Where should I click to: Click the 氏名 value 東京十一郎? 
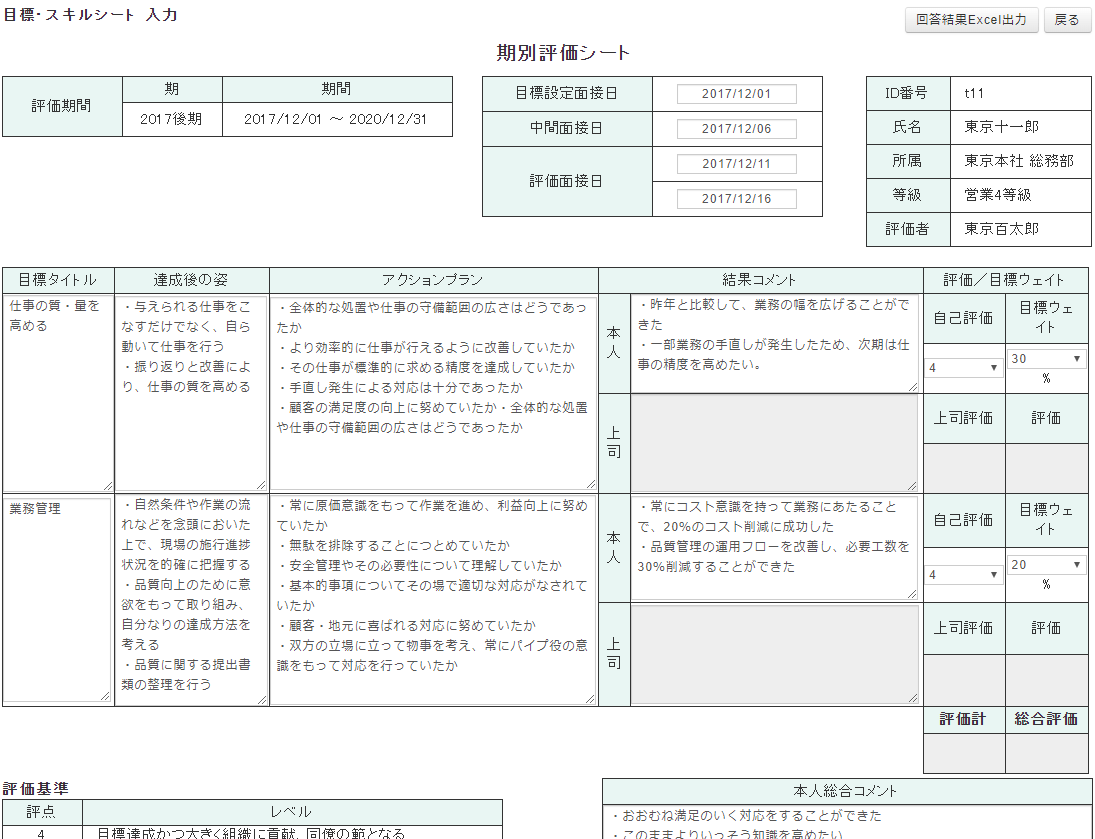(x=1001, y=127)
